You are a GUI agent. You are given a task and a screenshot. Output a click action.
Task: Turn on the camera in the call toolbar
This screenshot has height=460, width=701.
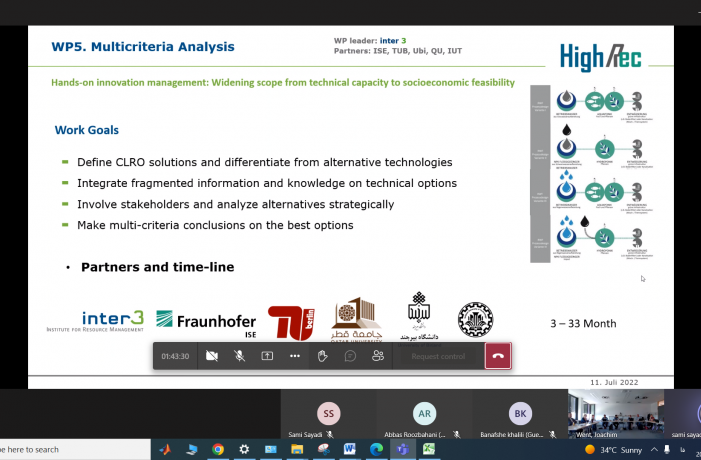click(x=212, y=356)
